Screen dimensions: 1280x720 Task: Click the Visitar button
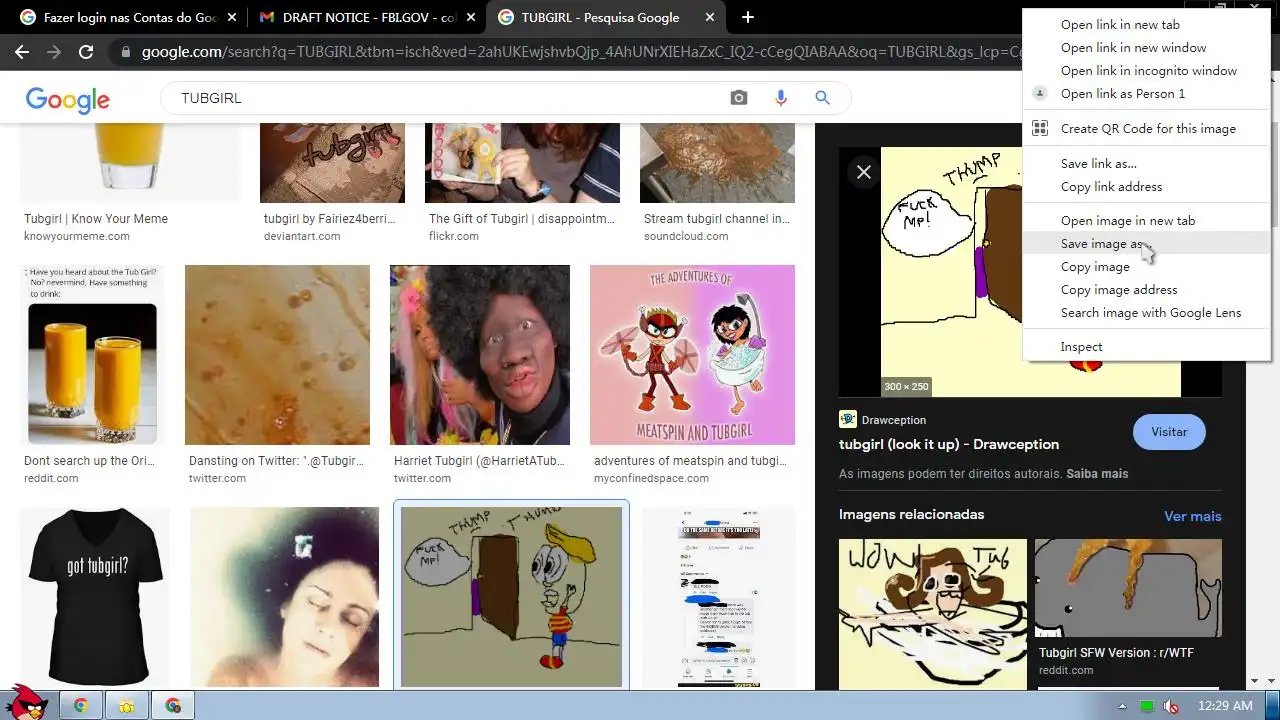(1169, 432)
